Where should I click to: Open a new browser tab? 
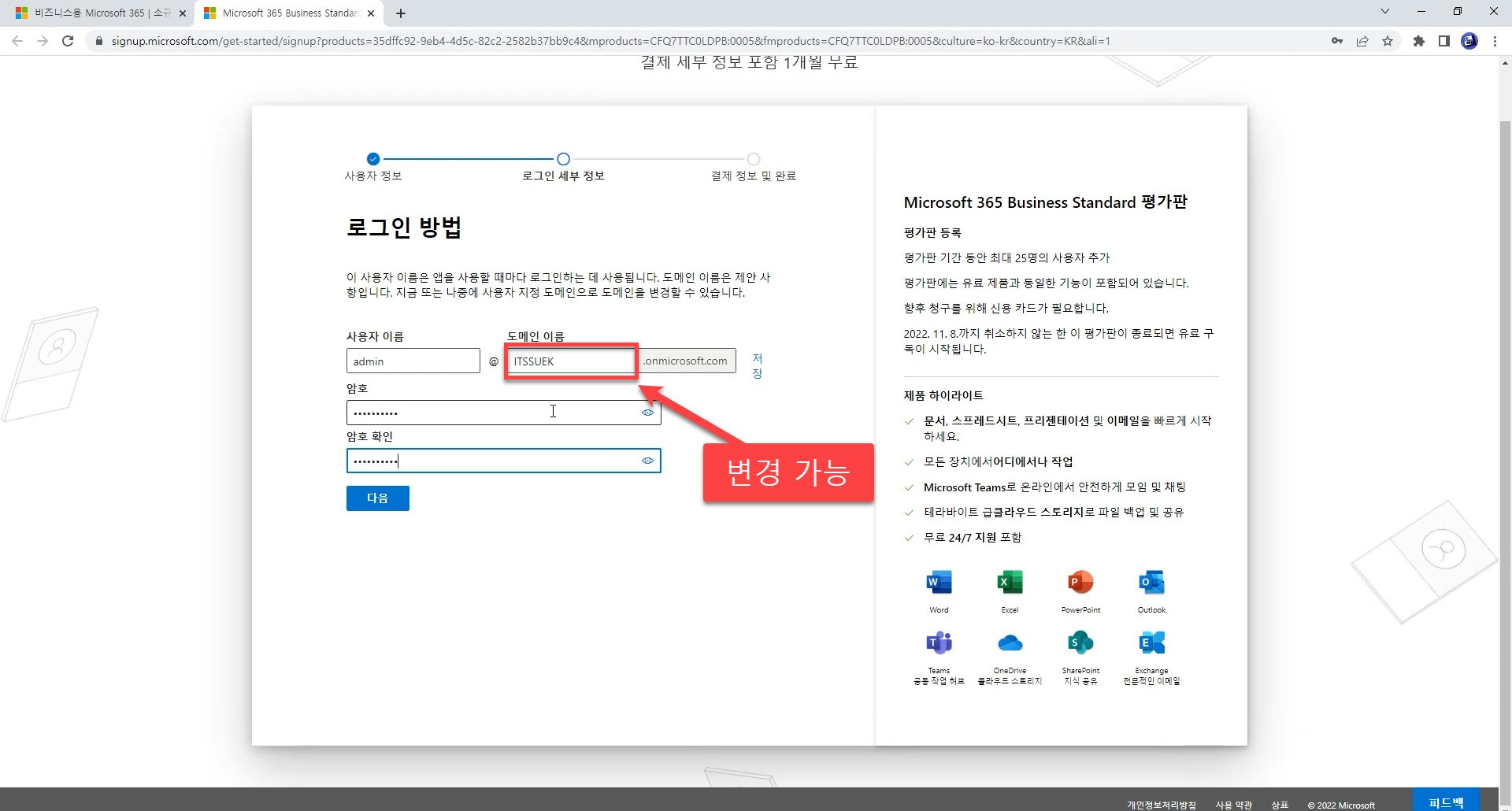coord(401,13)
